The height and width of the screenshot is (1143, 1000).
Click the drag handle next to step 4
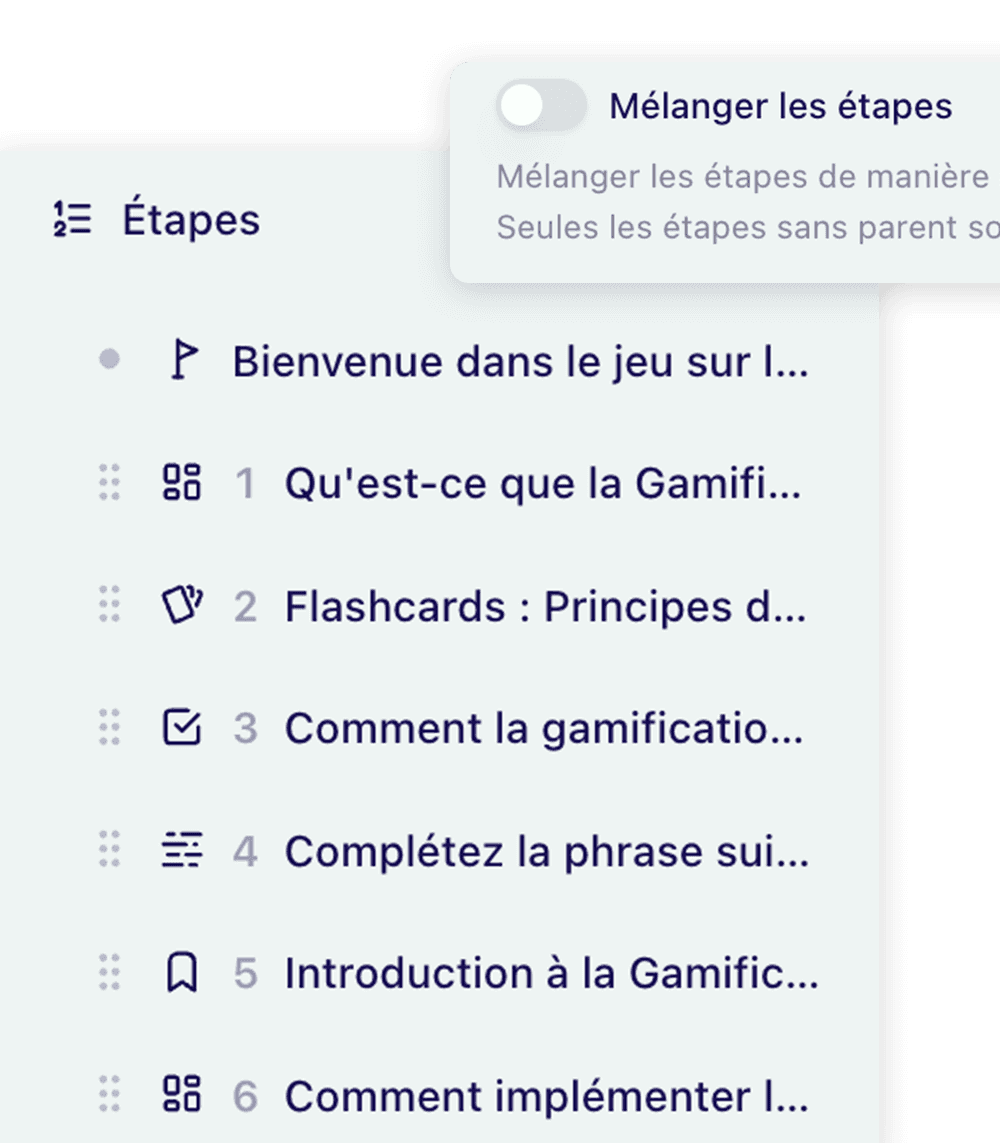[110, 851]
